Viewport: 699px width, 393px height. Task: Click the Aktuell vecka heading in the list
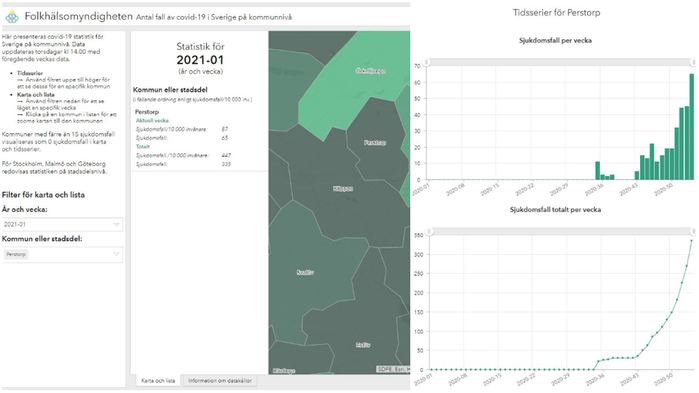[x=152, y=120]
